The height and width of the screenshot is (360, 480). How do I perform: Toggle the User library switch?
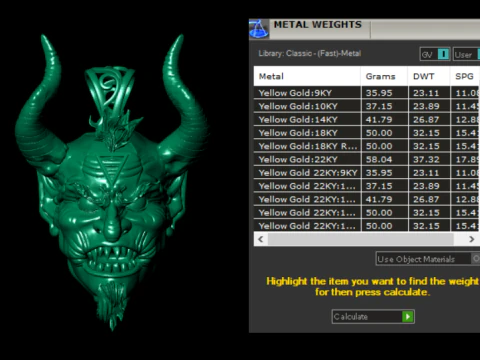(x=467, y=54)
